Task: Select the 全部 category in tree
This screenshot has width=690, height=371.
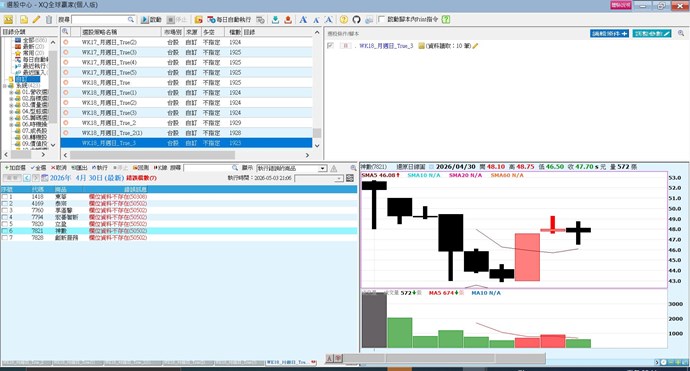Action: click(x=30, y=40)
